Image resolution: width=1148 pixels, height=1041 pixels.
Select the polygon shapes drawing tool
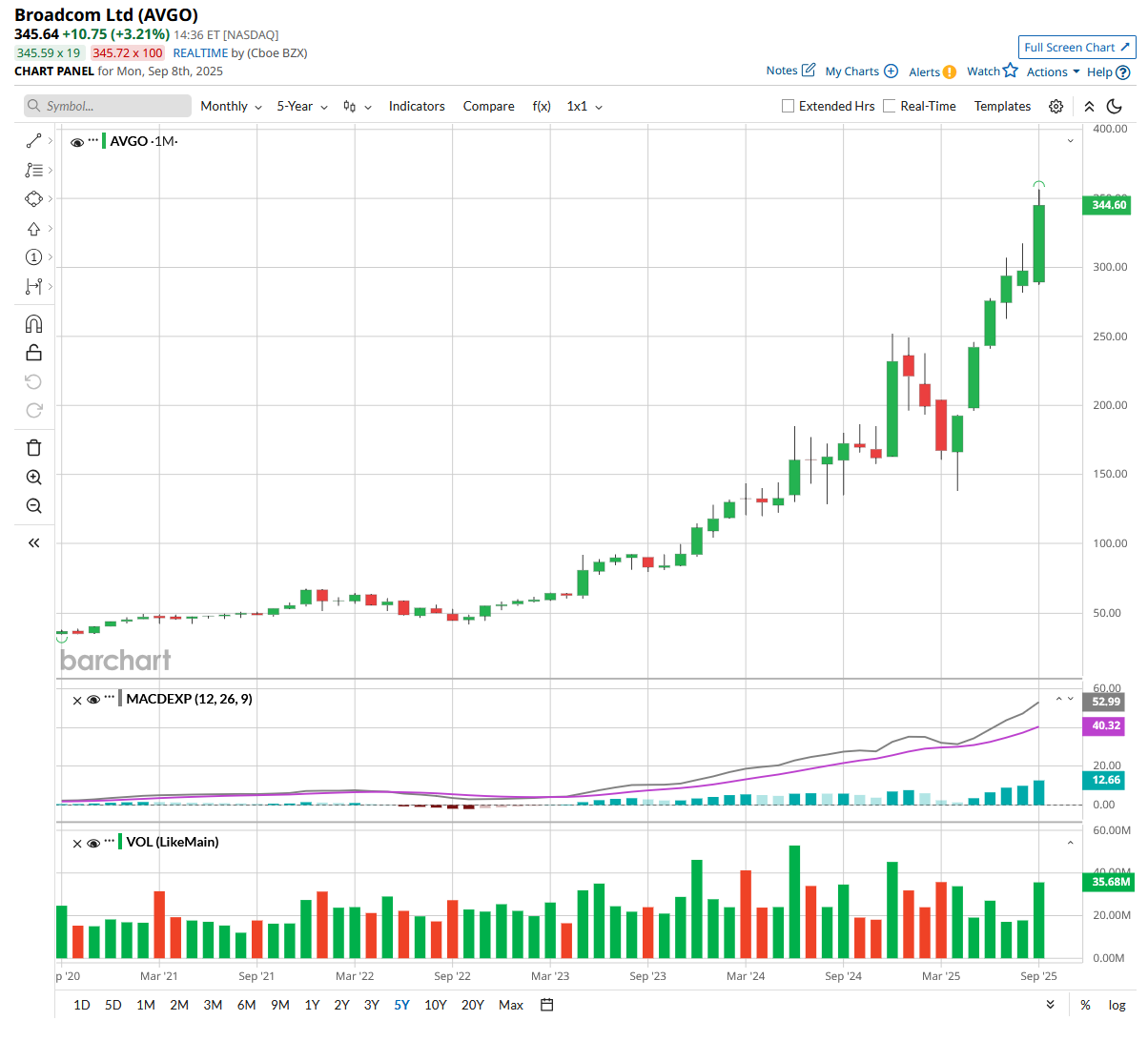coord(33,198)
